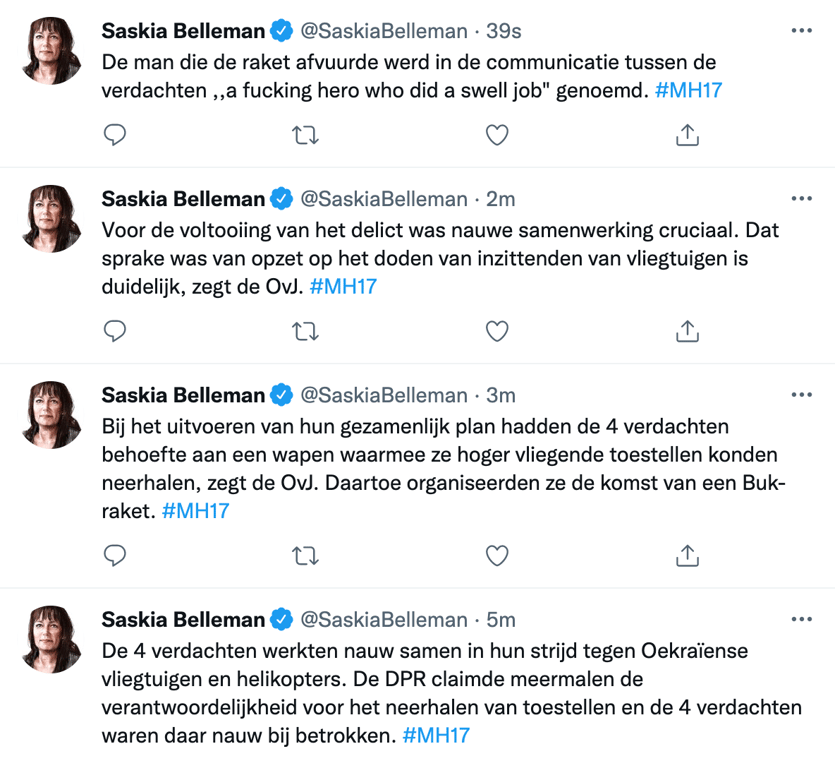Click the avatar on the 5m tweet
This screenshot has width=835, height=768.
click(x=51, y=639)
